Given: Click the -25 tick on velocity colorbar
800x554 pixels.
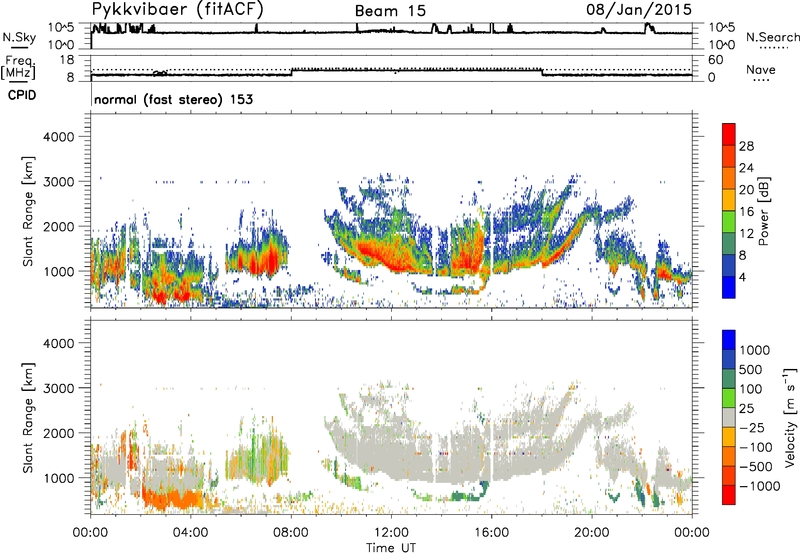Looking at the screenshot, I should click(x=751, y=428).
